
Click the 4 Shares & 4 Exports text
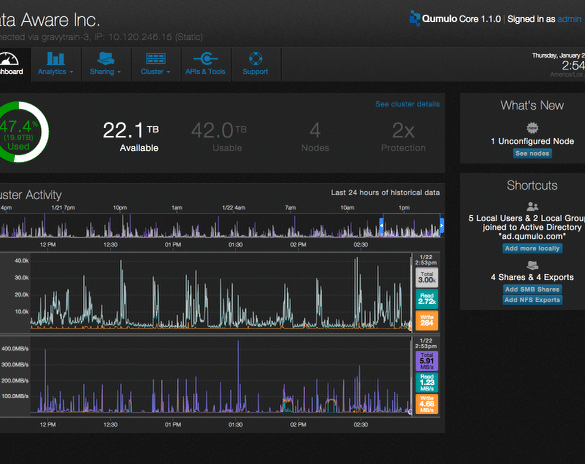532,277
